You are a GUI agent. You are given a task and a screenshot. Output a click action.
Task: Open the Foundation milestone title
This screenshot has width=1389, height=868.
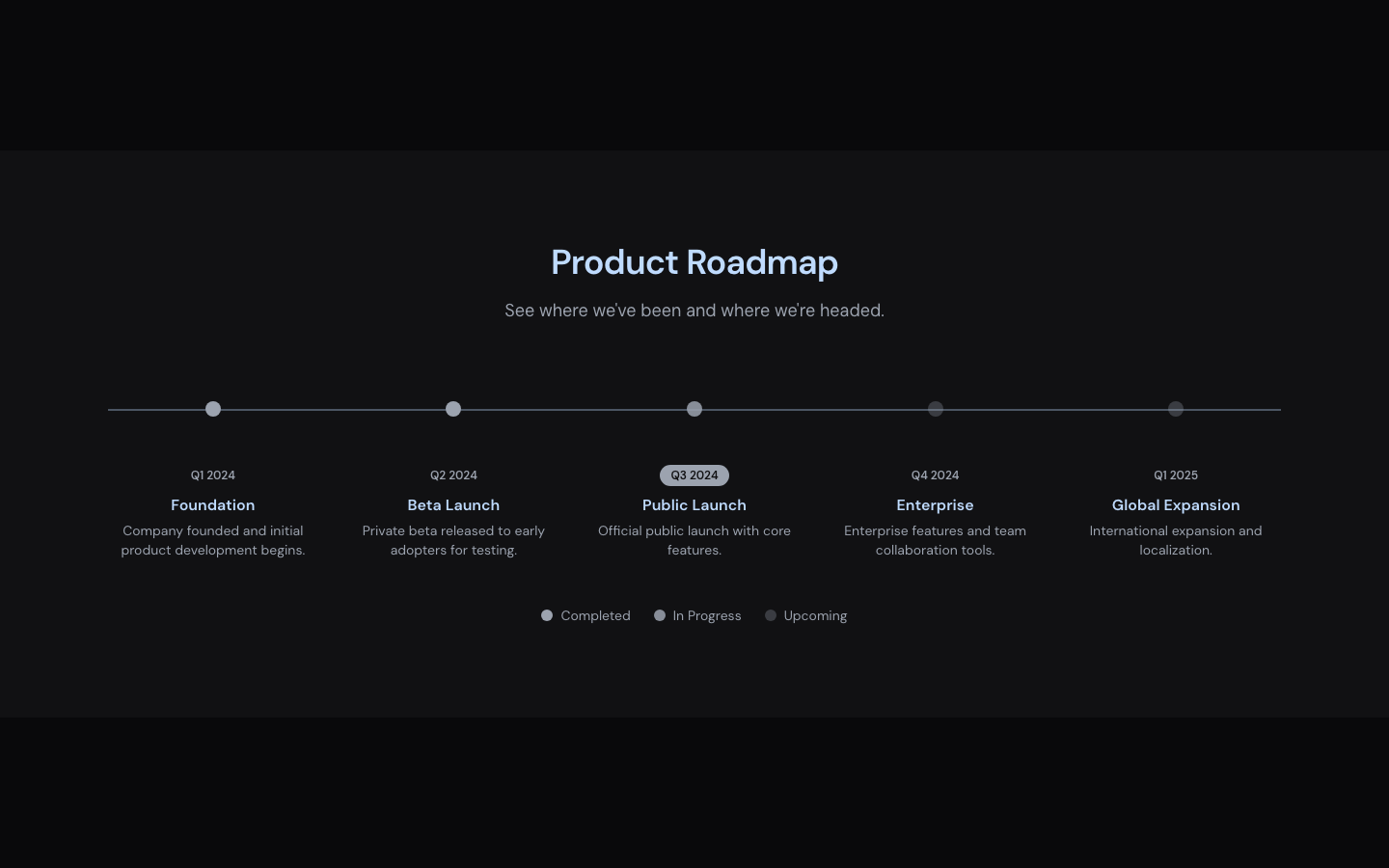pyautogui.click(x=213, y=505)
